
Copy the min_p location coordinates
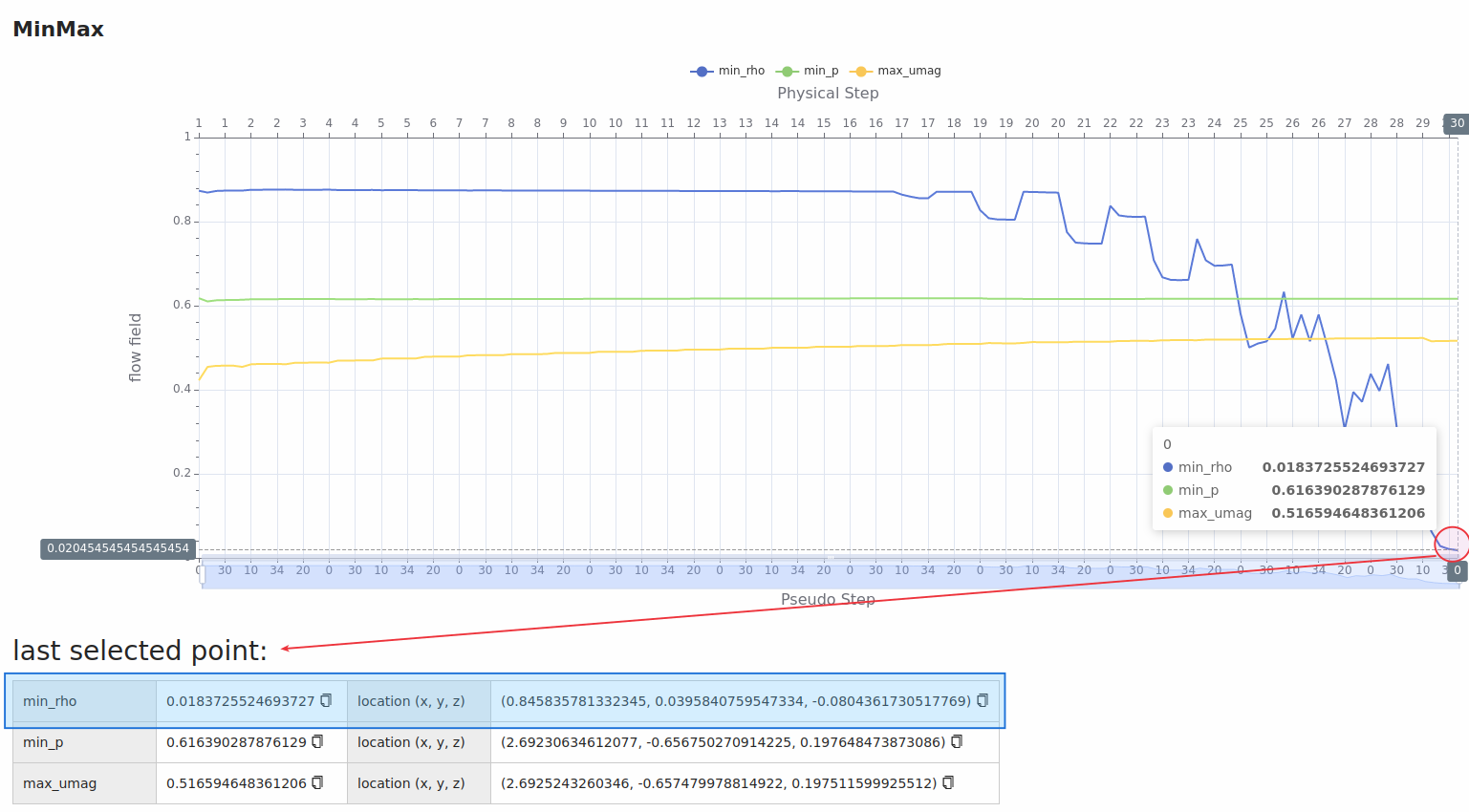click(957, 741)
